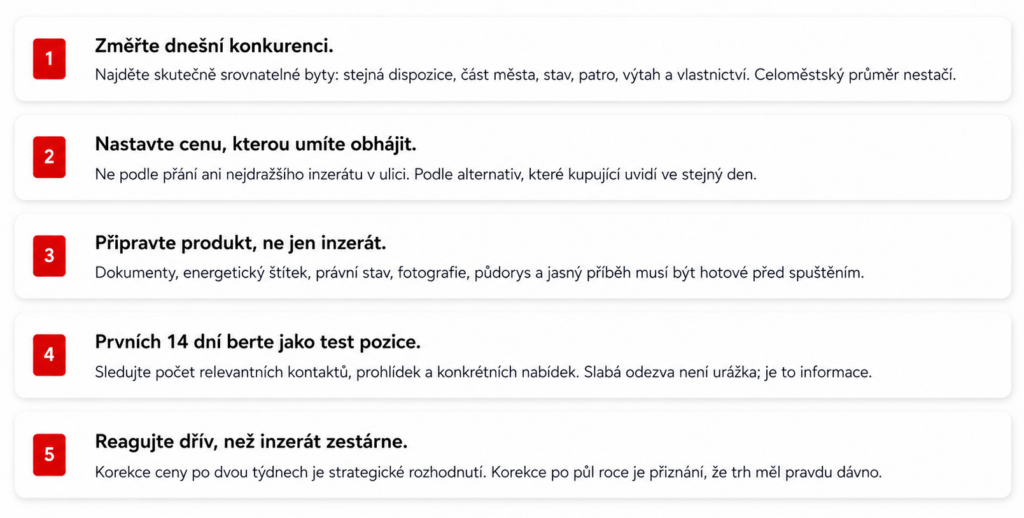Click the red number 3 badge

49,256
